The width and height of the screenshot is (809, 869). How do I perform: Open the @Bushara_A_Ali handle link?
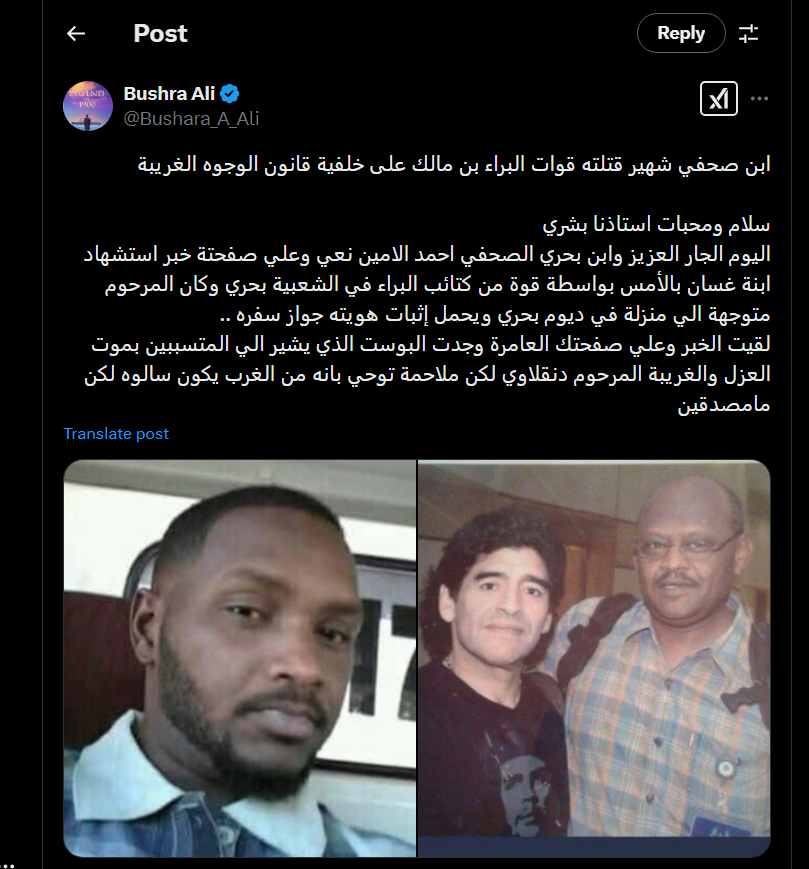191,119
